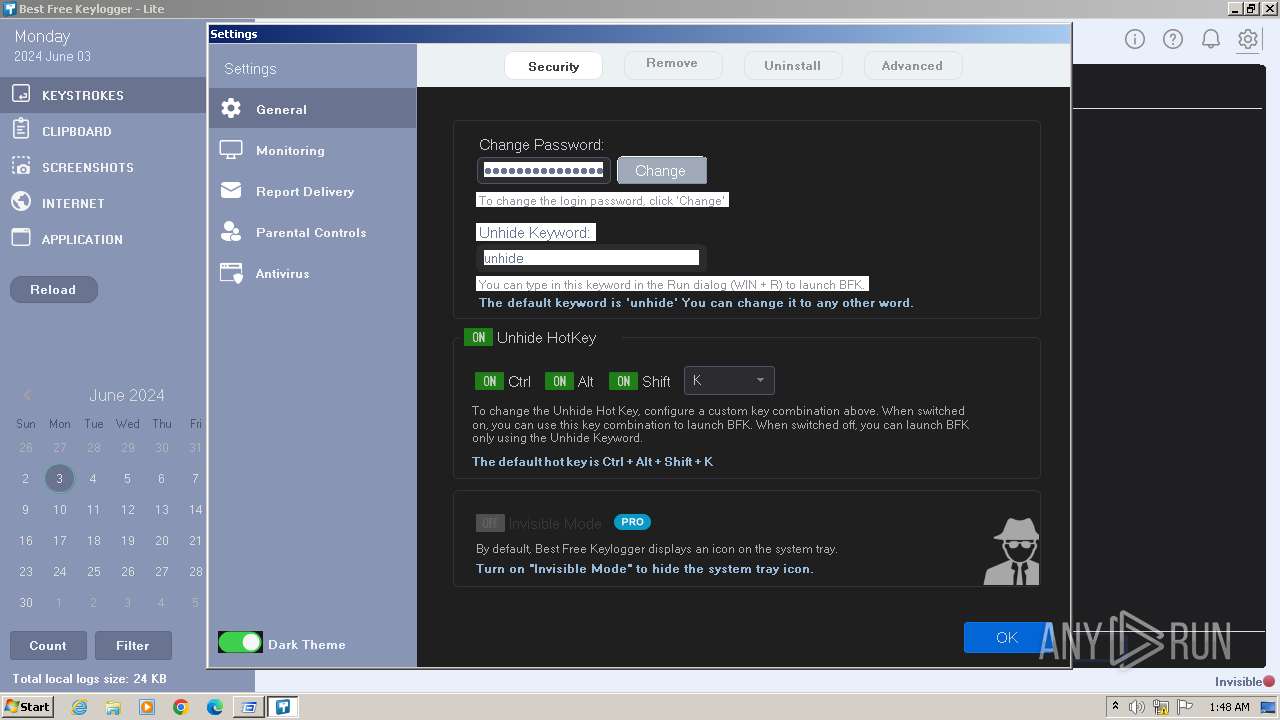Toggle the Dark Theme switch
The height and width of the screenshot is (720, 1280).
(240, 643)
